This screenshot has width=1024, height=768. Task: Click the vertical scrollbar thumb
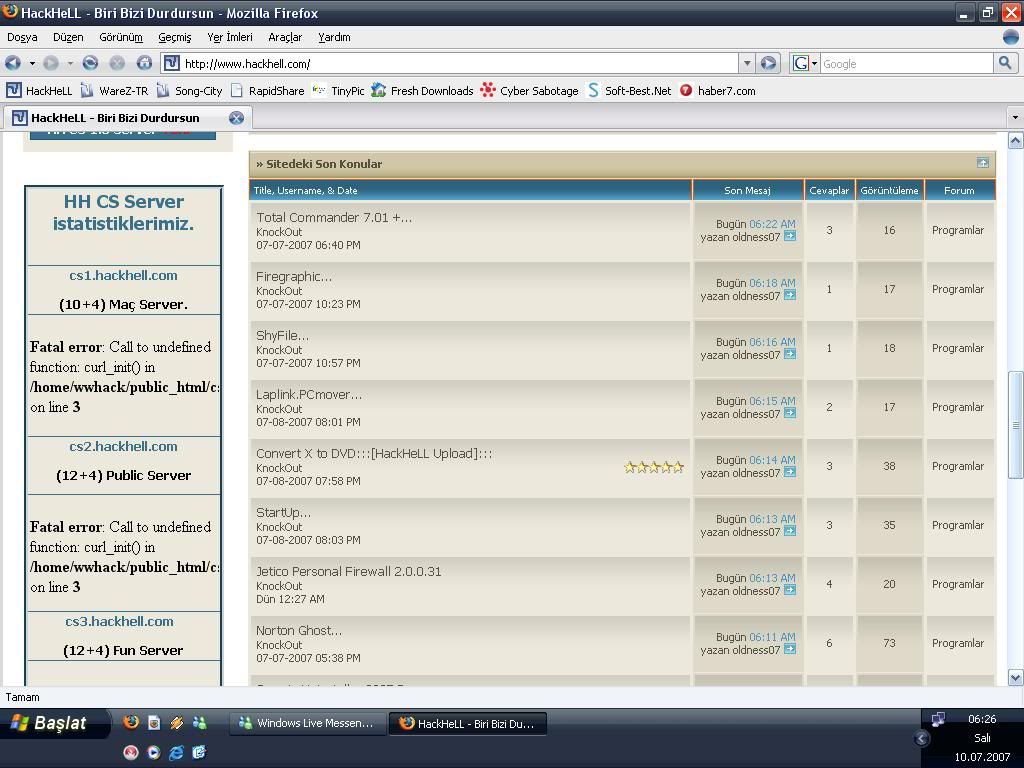point(1015,424)
